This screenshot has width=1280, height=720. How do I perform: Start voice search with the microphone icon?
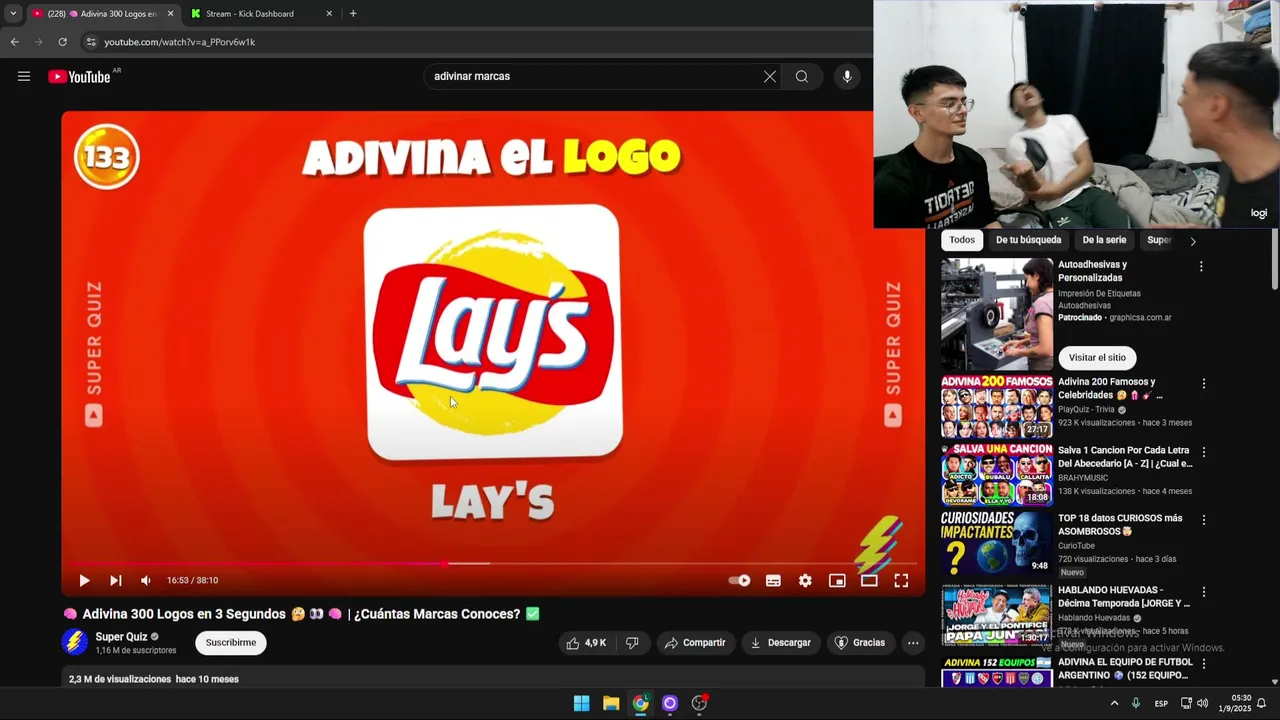tap(847, 76)
